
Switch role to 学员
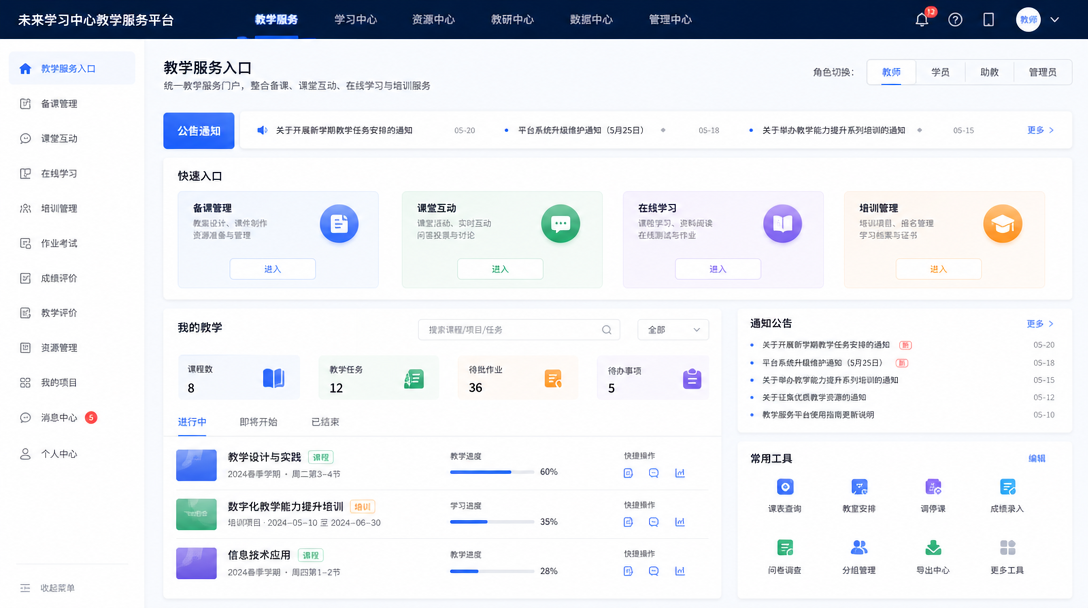[x=940, y=72]
